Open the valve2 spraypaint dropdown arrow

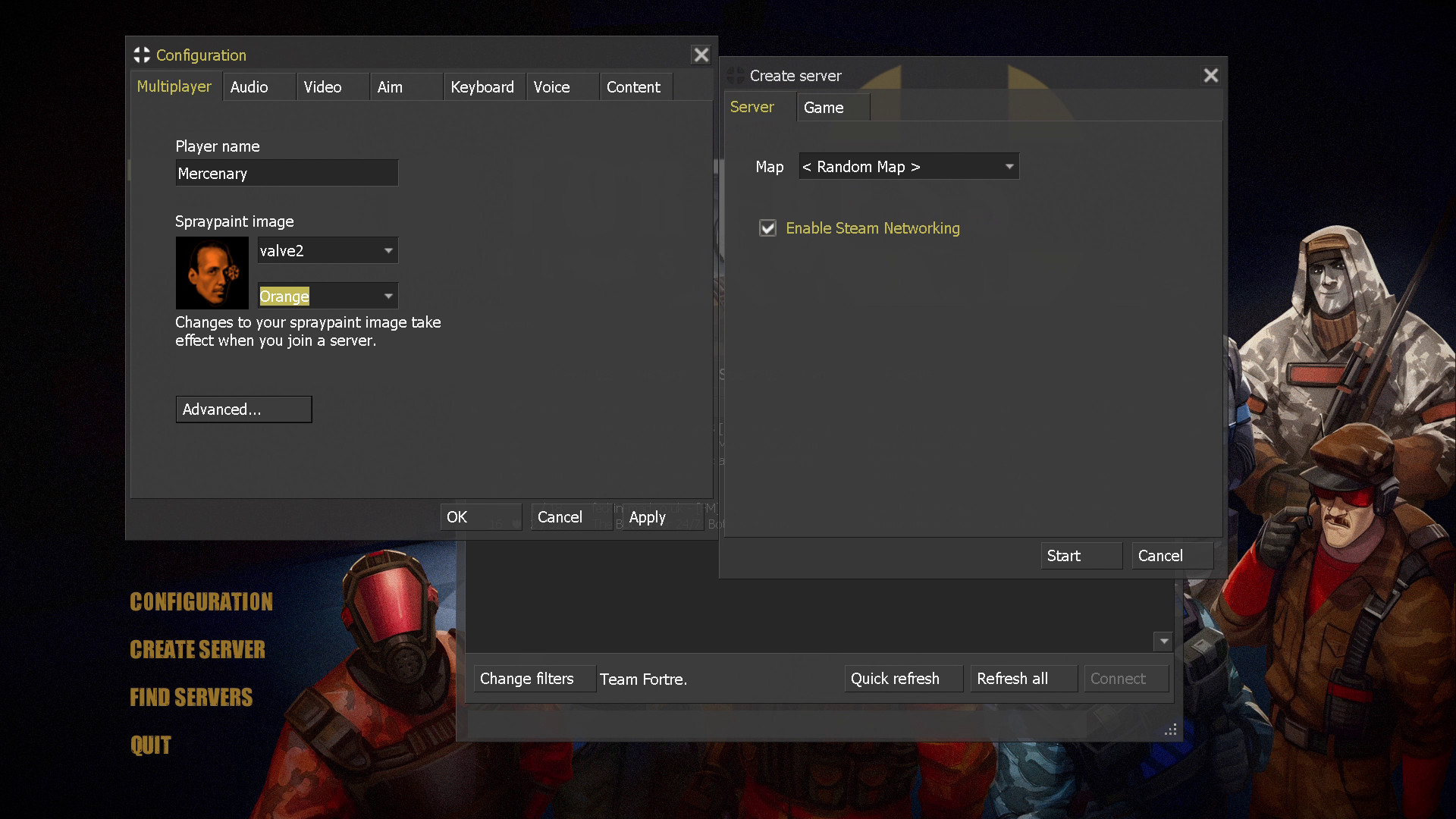point(387,250)
